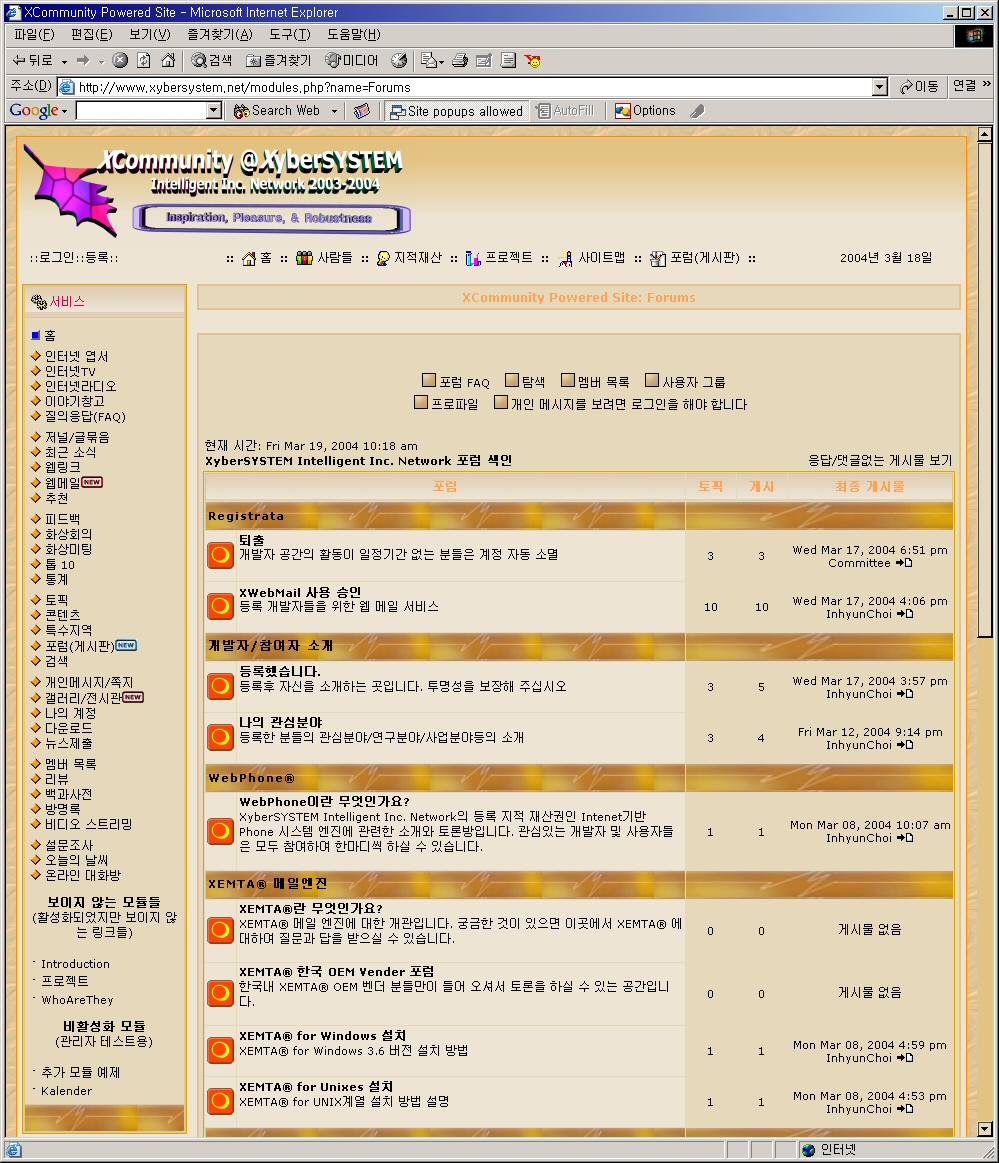Expand the address bar URL dropdown
Image resolution: width=999 pixels, height=1163 pixels.
tap(879, 87)
